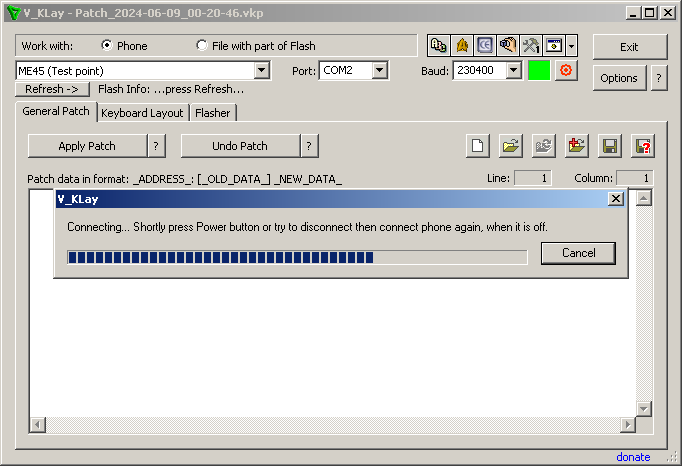Open the COM2 port dropdown
The width and height of the screenshot is (682, 466).
point(380,71)
